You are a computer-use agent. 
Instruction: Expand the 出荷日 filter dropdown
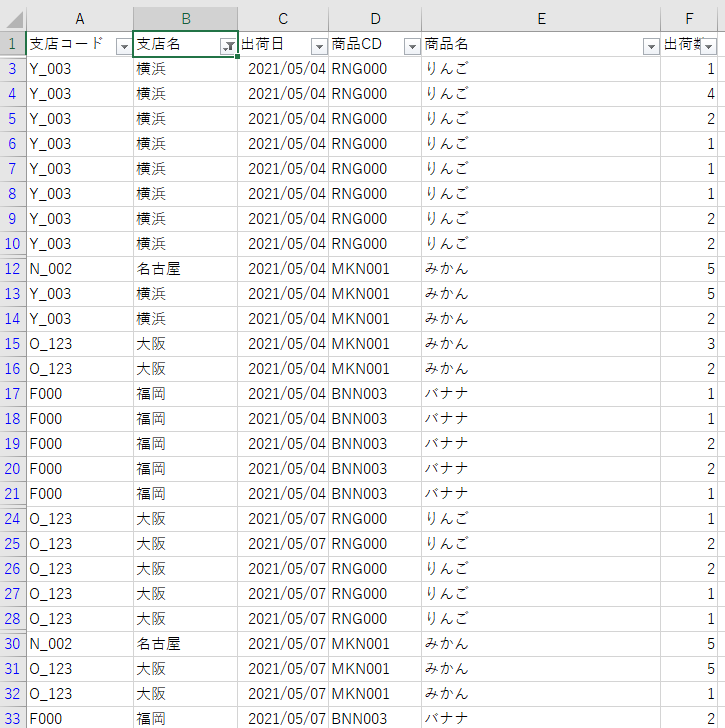(318, 46)
